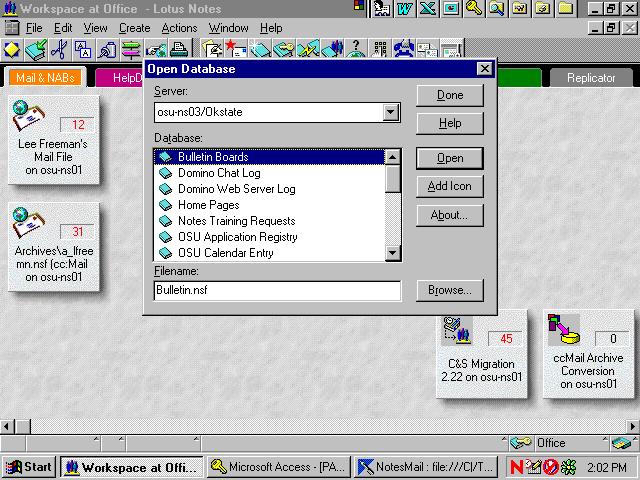
Task: Expand the Server dropdown arrow
Action: pos(391,112)
